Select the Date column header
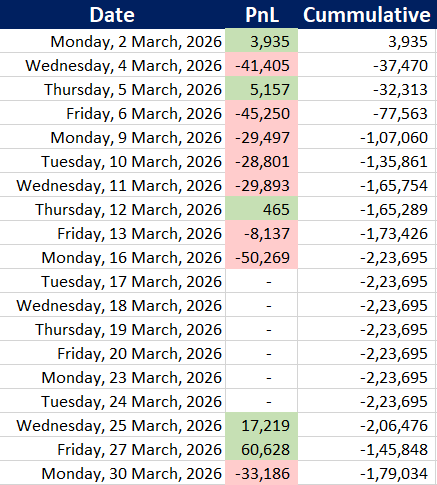This screenshot has height=485, width=437. pos(112,14)
